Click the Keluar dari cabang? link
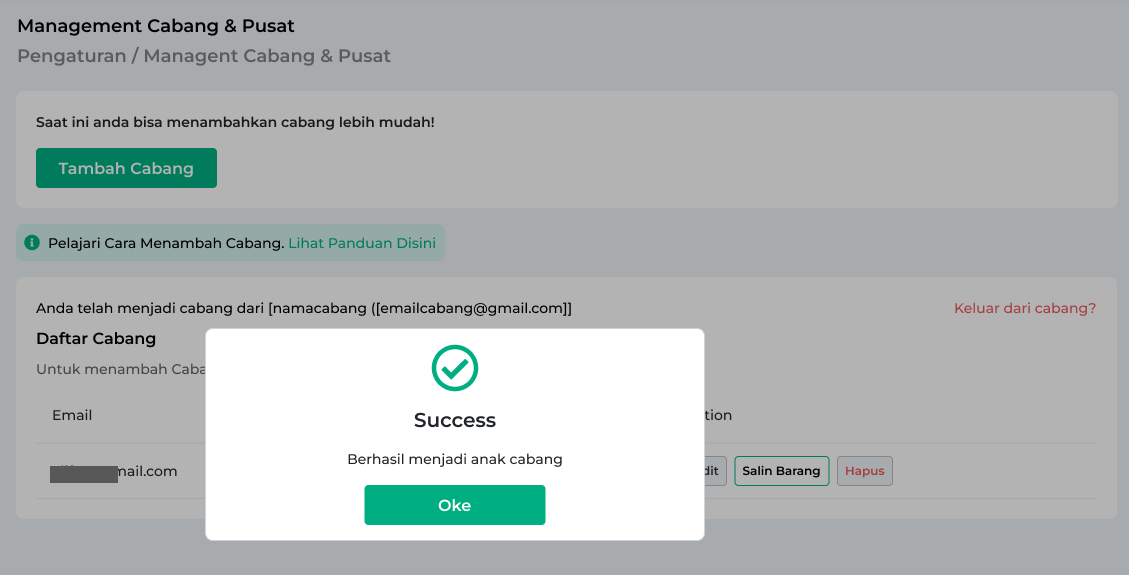 click(1025, 308)
